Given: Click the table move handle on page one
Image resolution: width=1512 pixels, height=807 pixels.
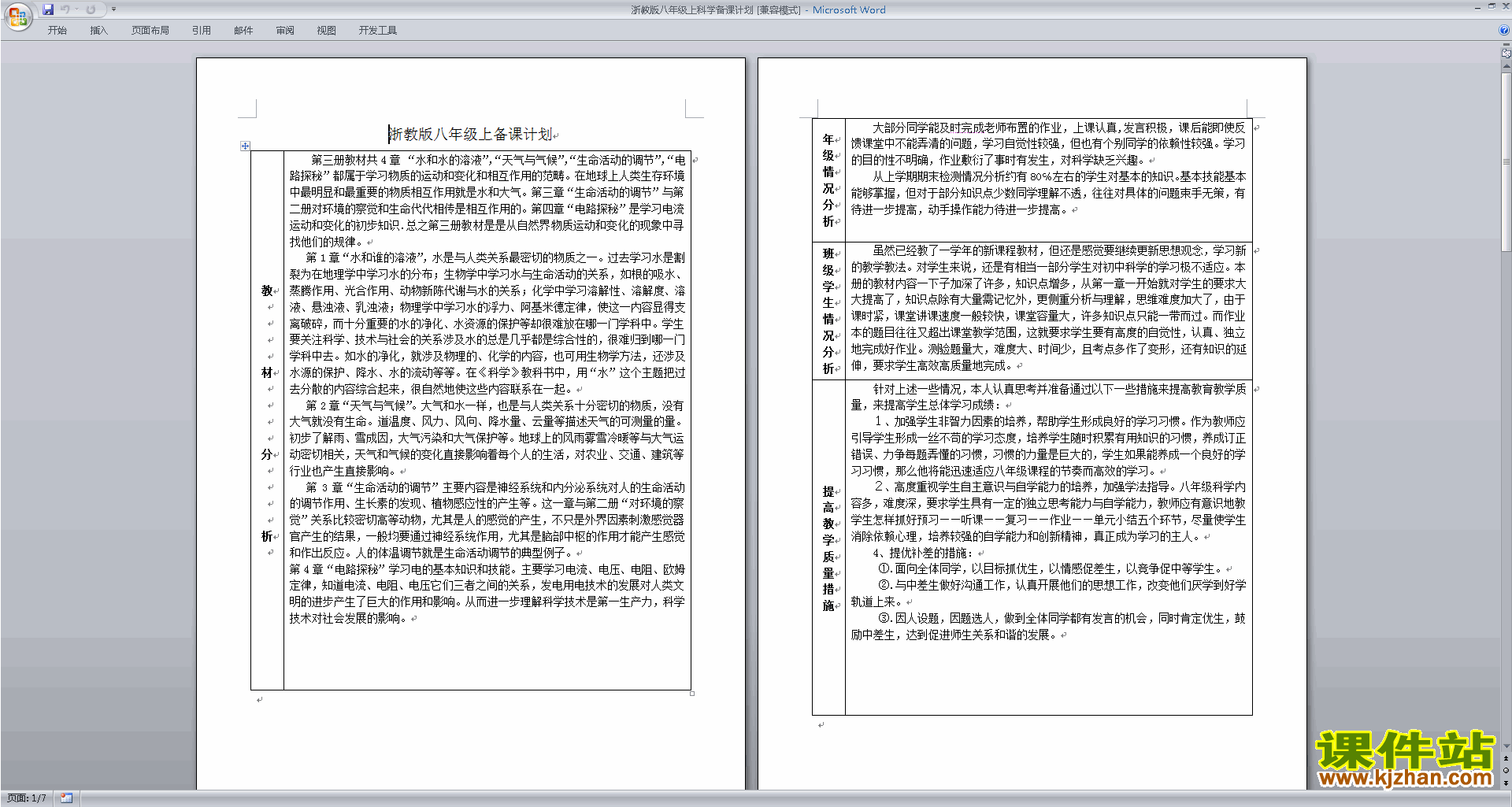Looking at the screenshot, I should (x=245, y=146).
